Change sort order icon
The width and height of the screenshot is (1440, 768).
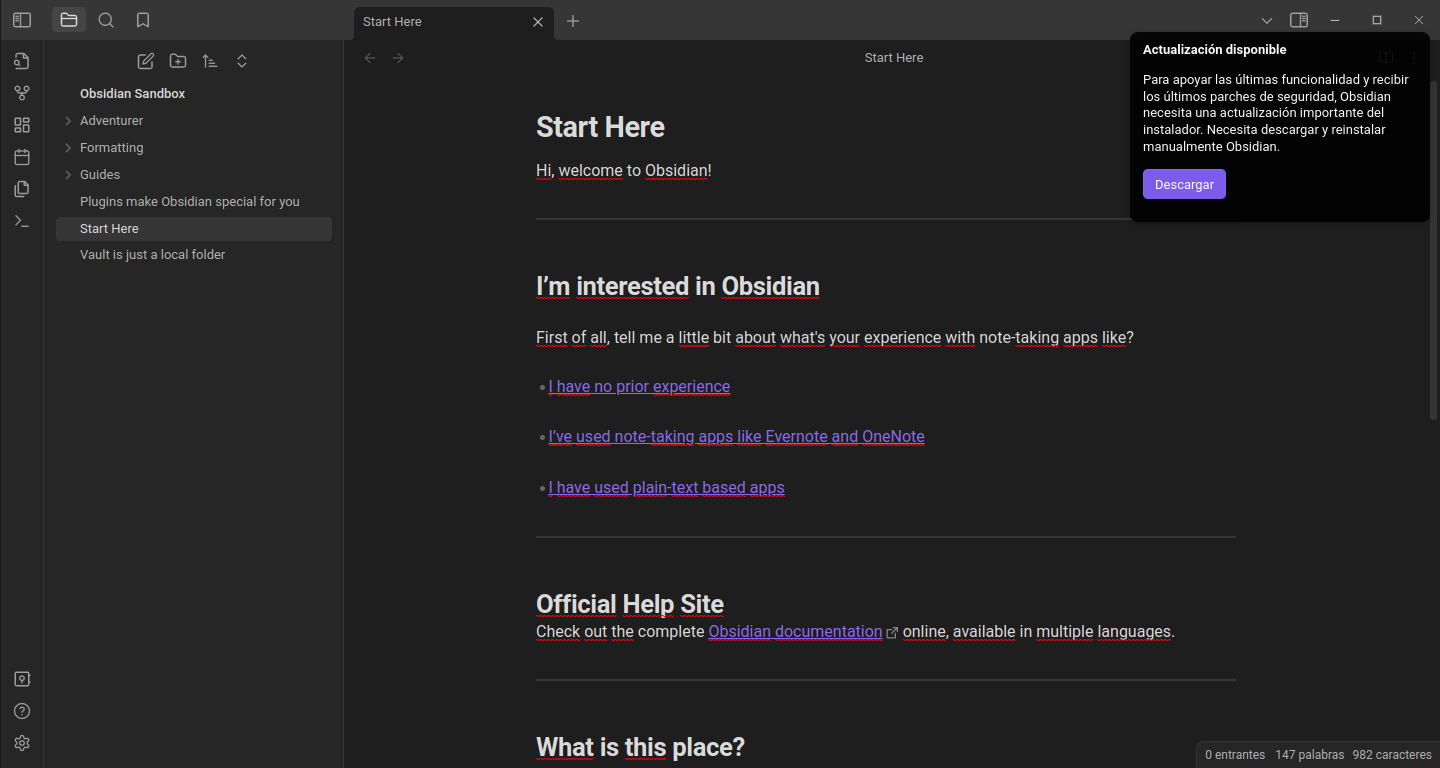click(x=210, y=61)
